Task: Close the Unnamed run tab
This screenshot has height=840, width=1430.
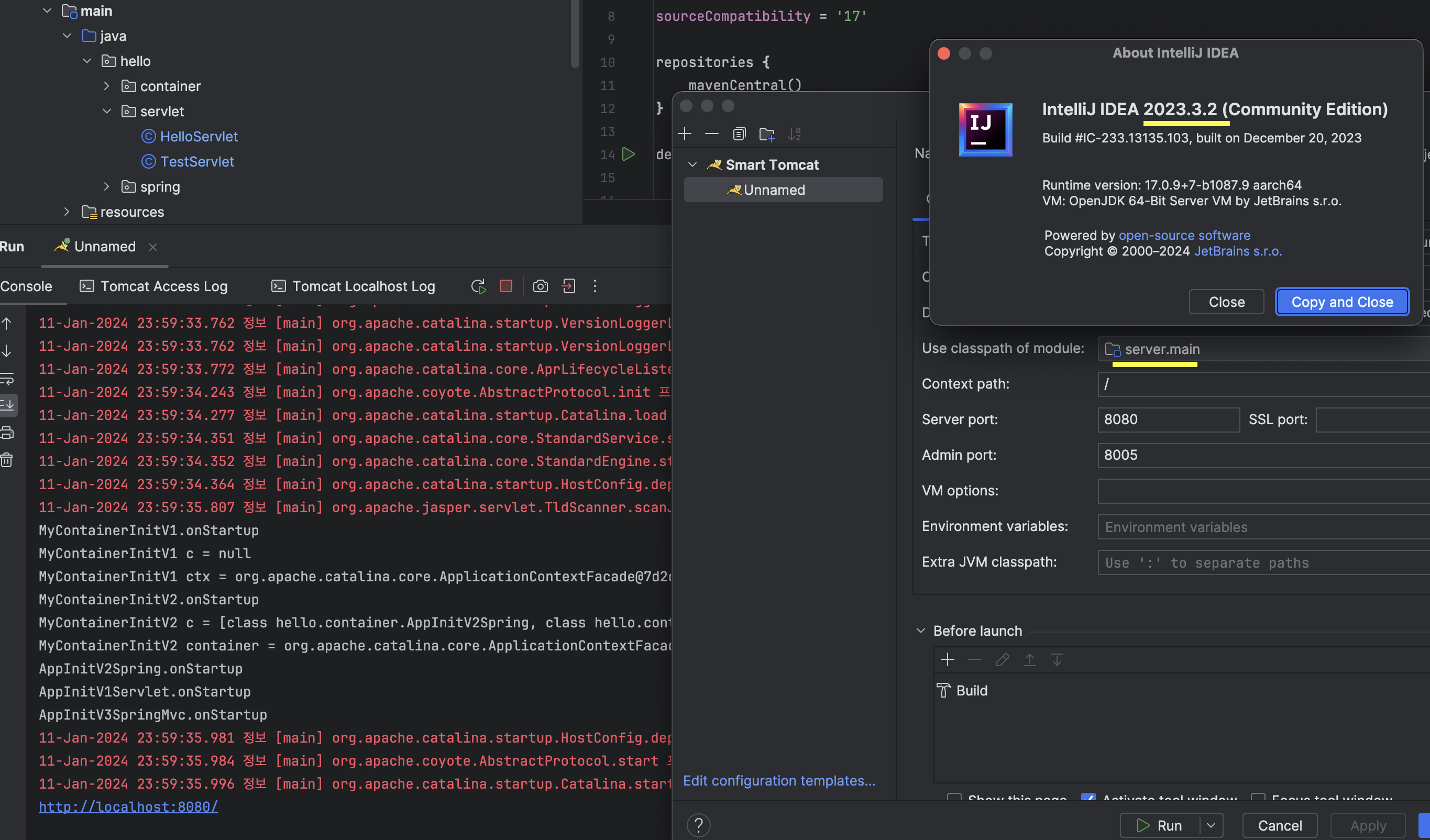Action: point(152,247)
